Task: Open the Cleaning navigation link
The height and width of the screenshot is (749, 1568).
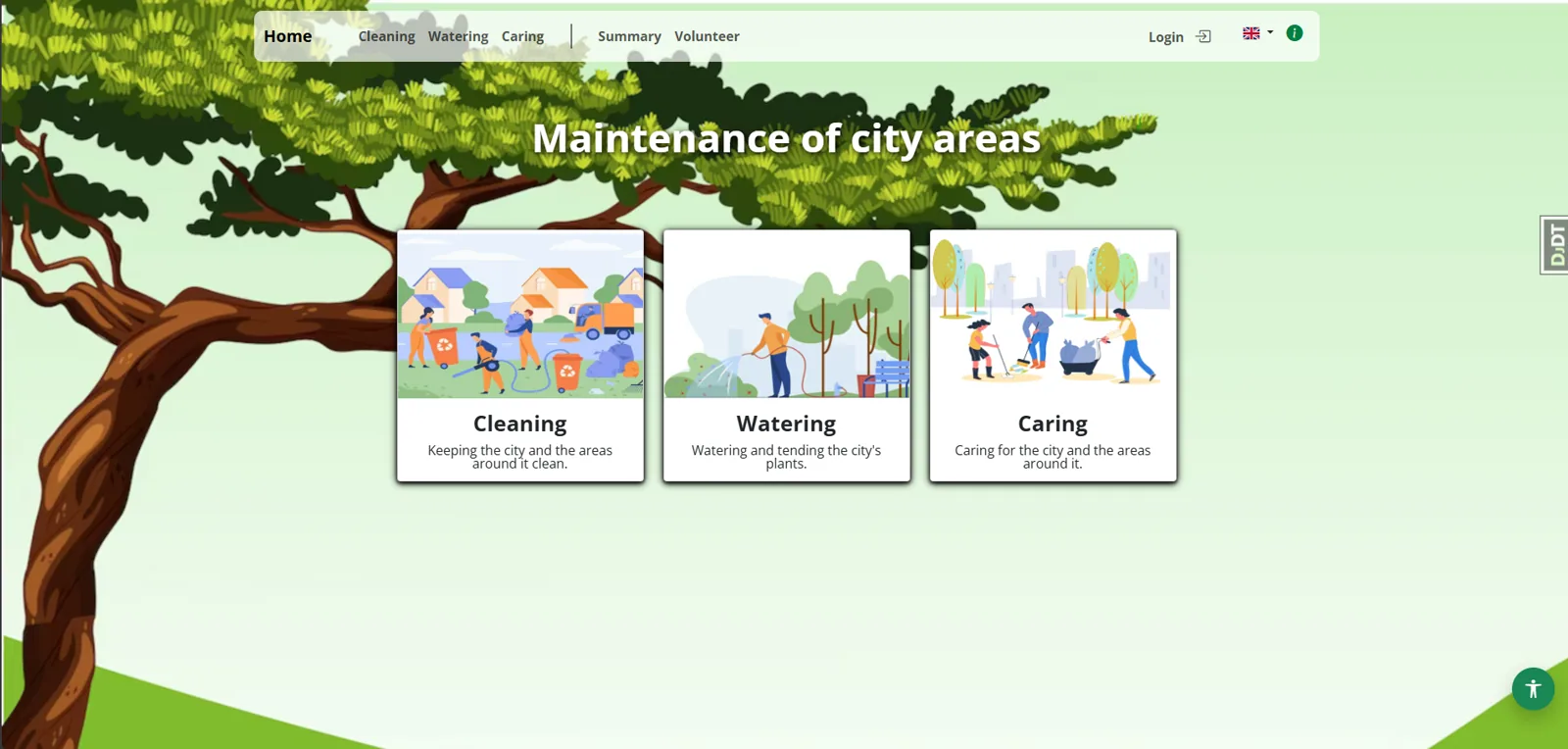Action: point(387,36)
